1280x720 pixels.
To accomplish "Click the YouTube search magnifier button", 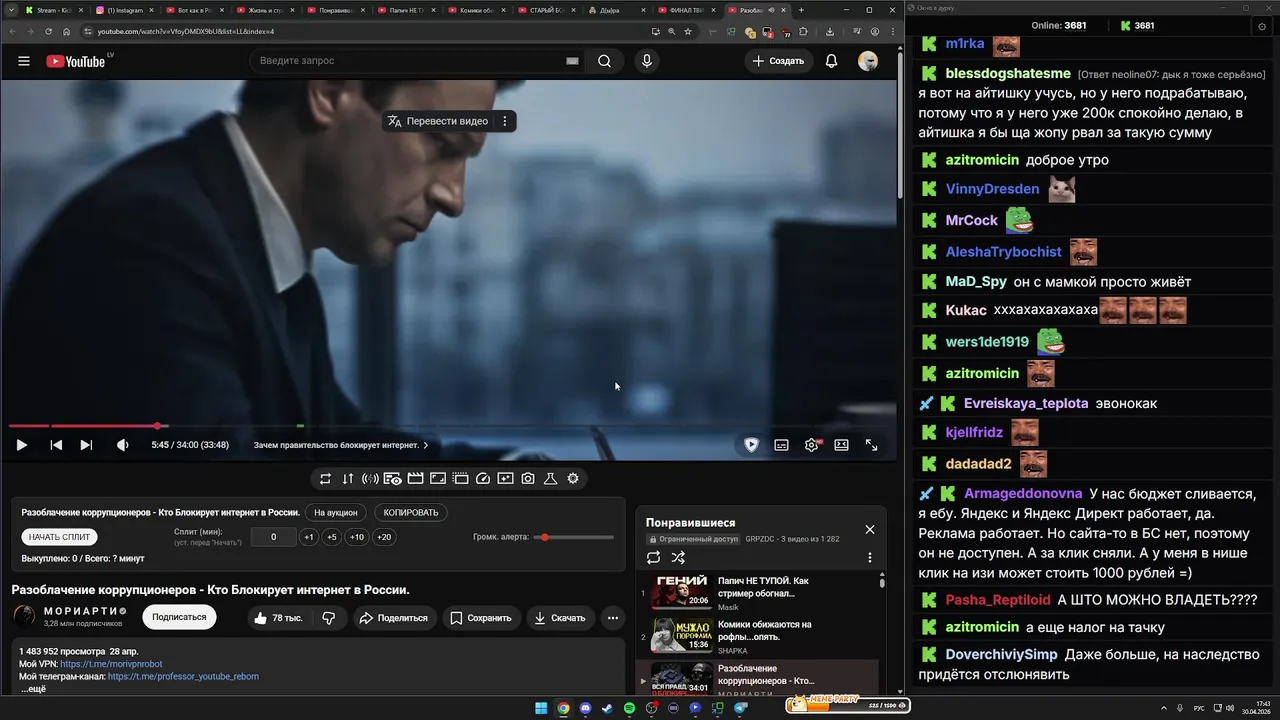I will (605, 61).
